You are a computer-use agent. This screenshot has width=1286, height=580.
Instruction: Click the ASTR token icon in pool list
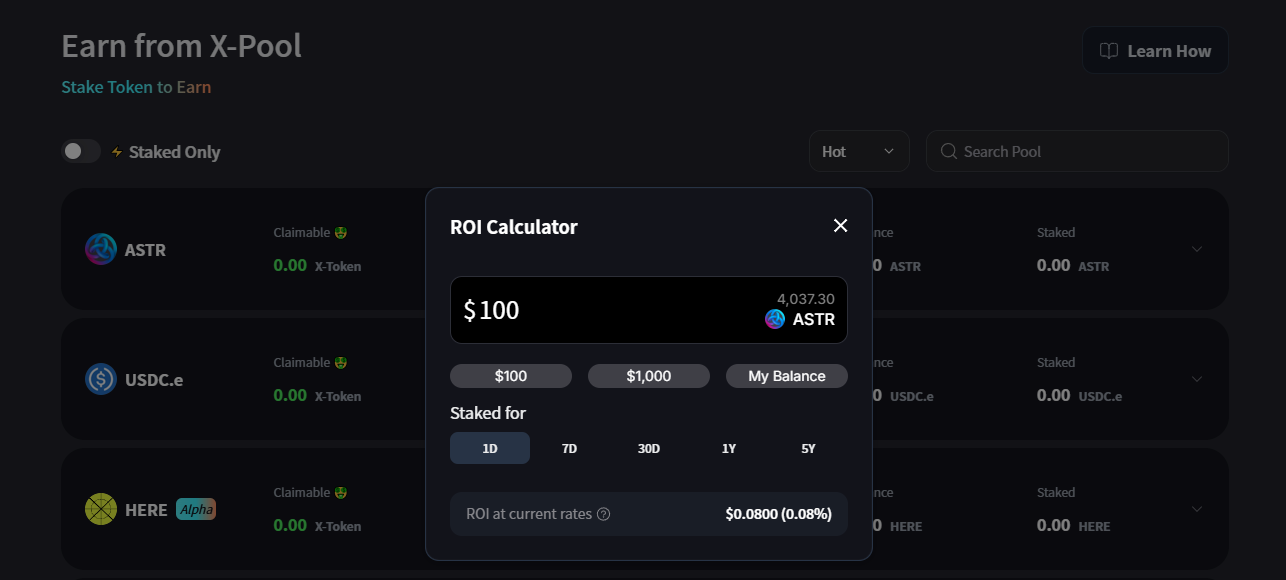pyautogui.click(x=101, y=249)
